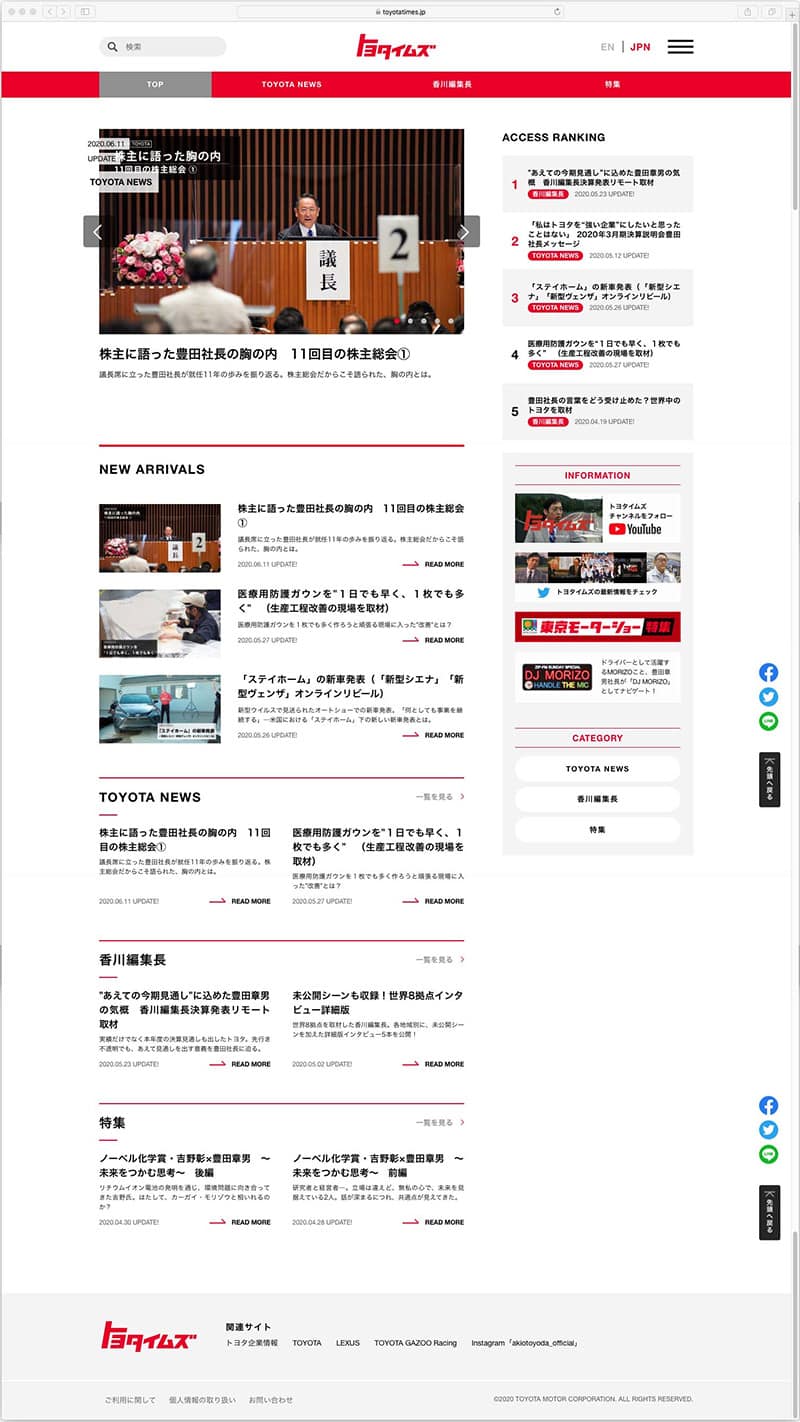Toggle the Safari sidebar button
800x1422 pixels.
[x=85, y=11]
